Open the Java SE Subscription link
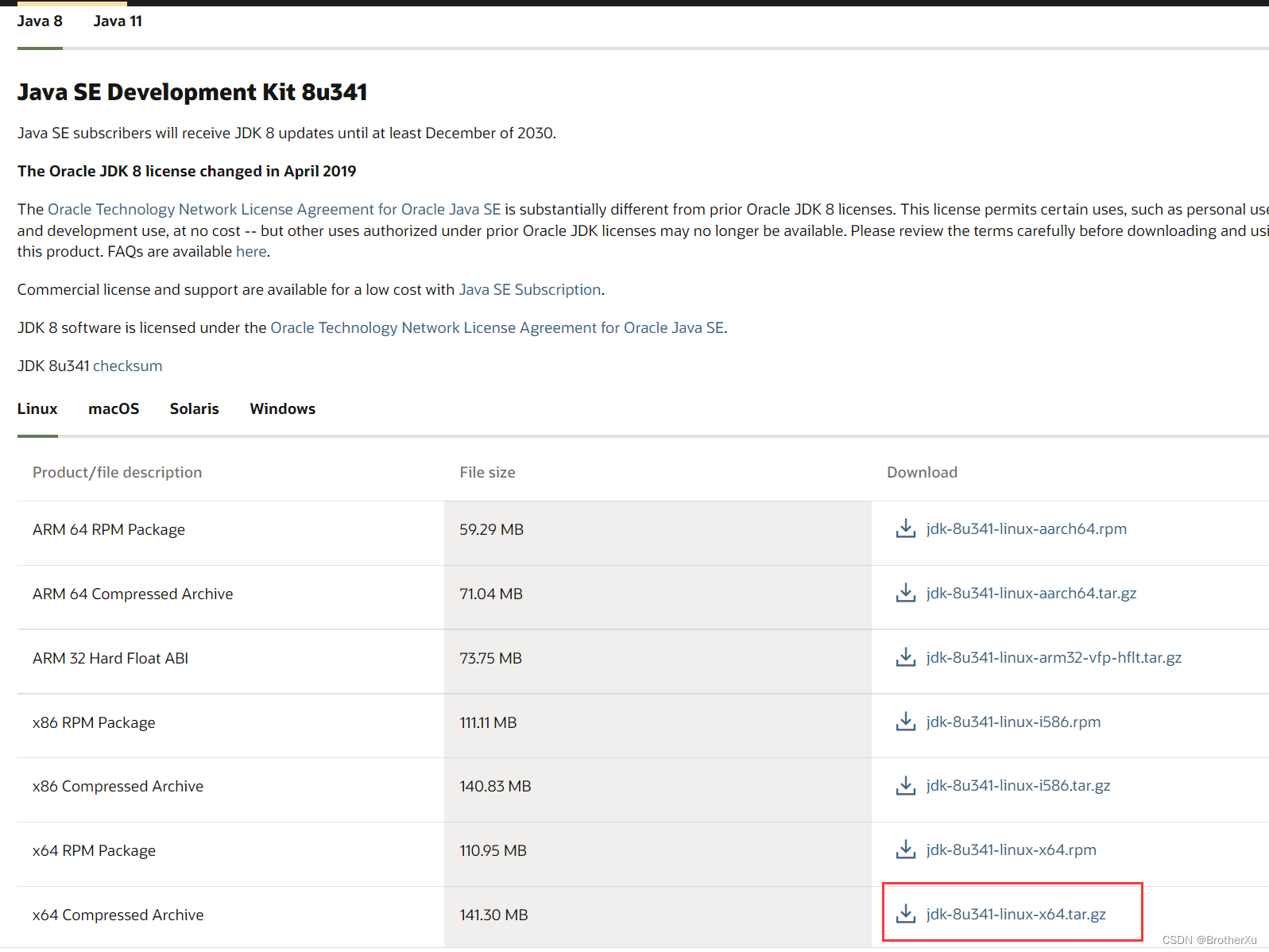 tap(530, 289)
